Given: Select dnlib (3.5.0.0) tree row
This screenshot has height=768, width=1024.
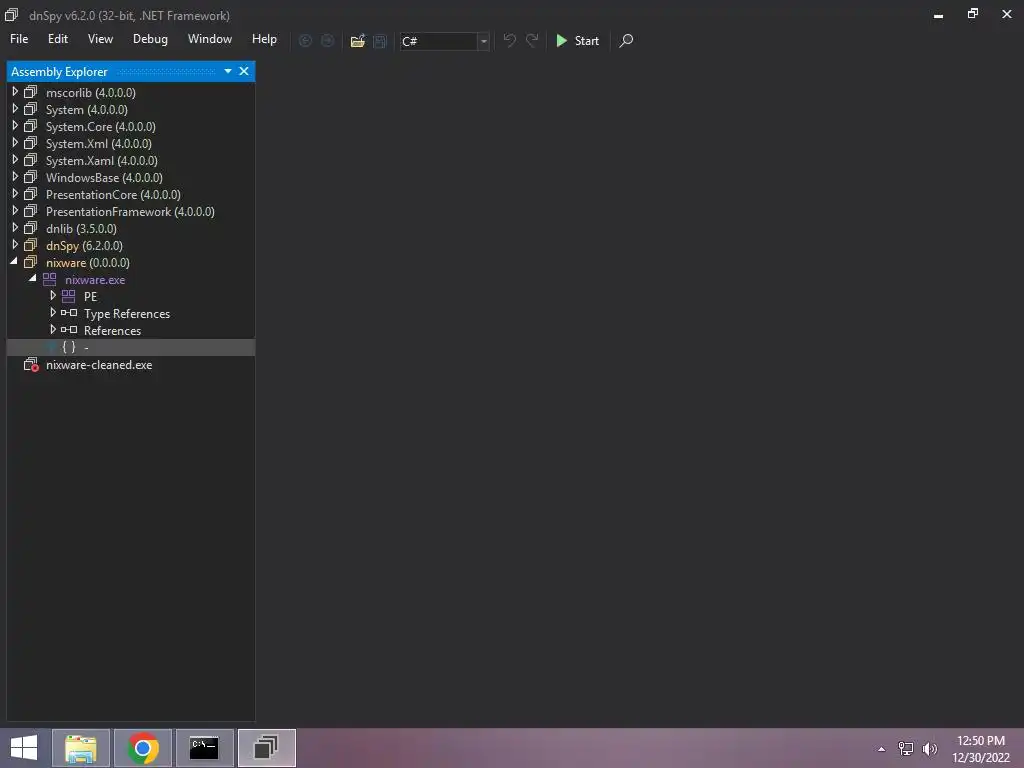Looking at the screenshot, I should click(131, 229).
